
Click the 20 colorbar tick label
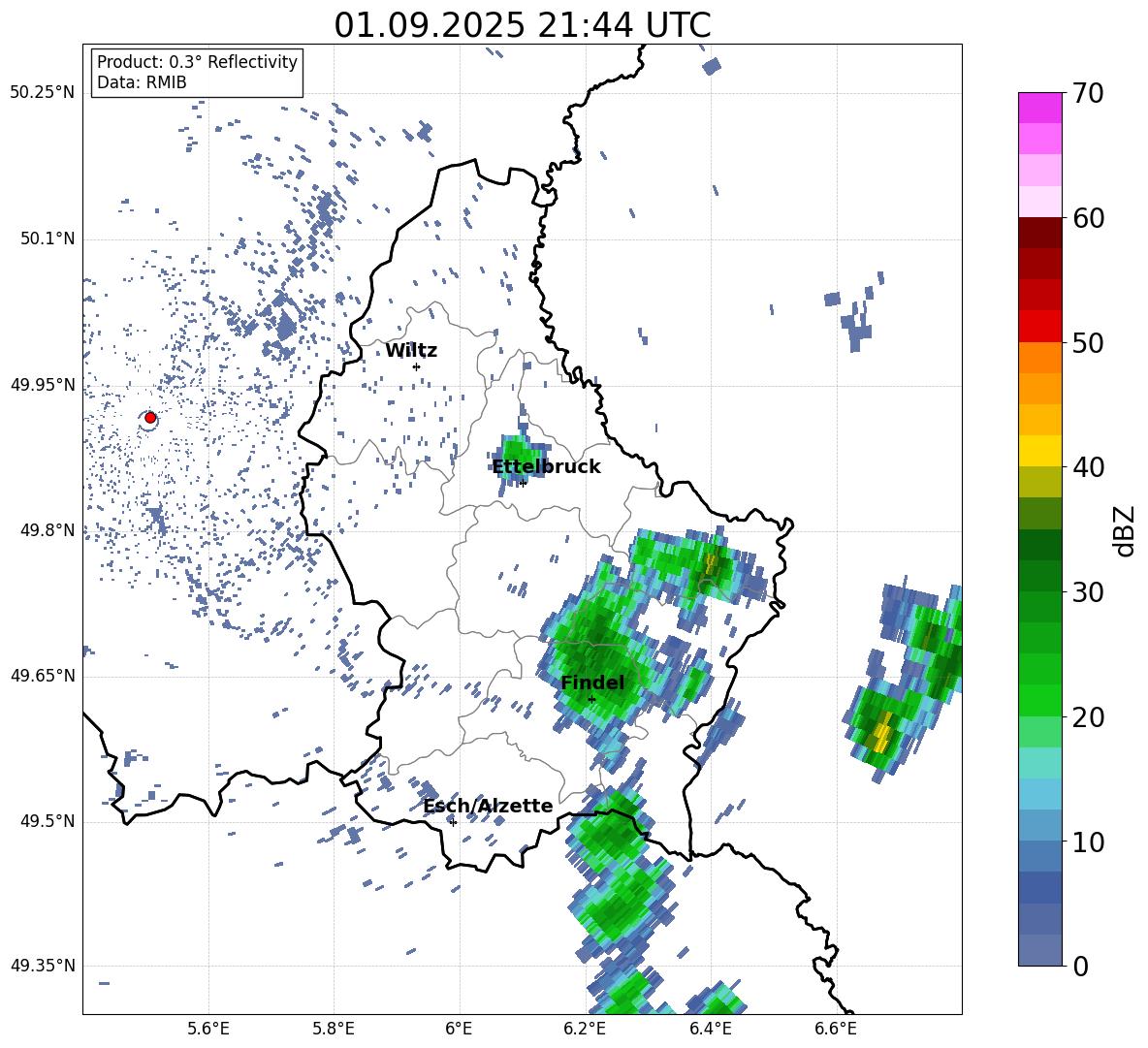pos(1088,717)
